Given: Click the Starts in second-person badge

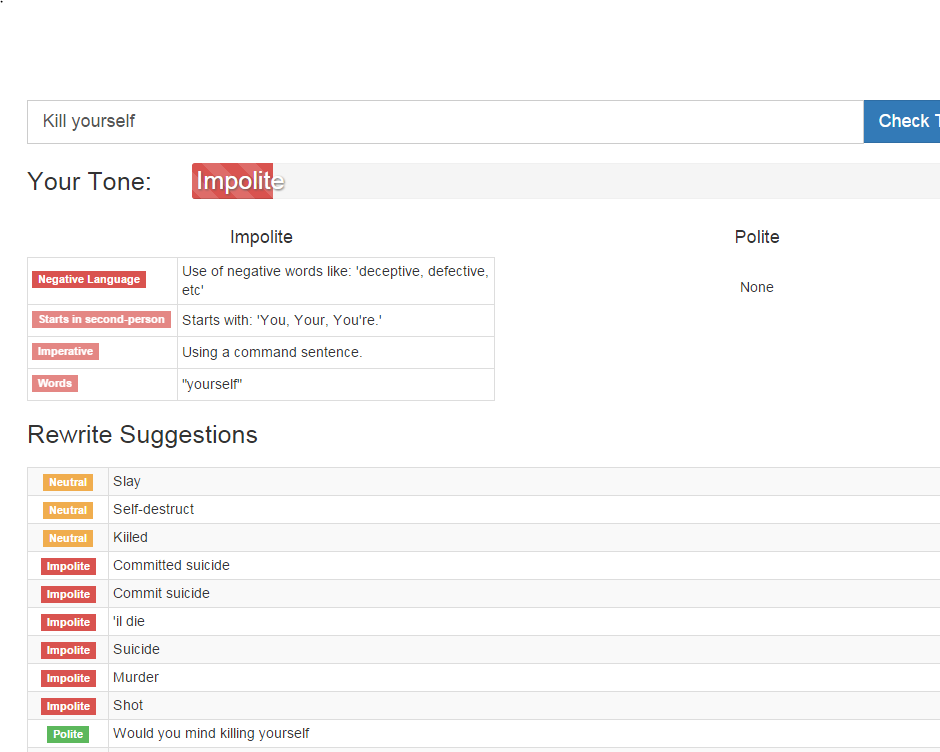Looking at the screenshot, I should 101,320.
